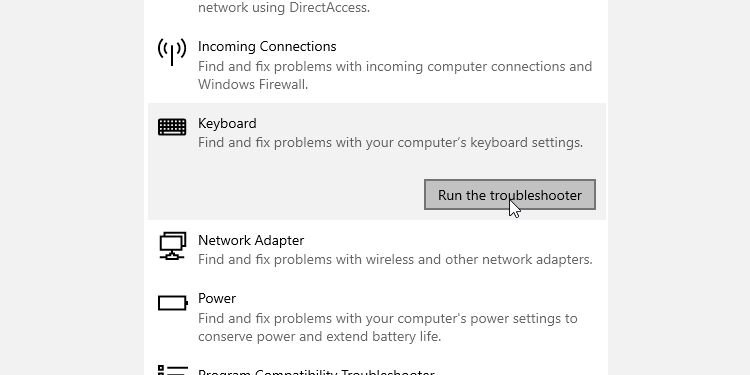Click the conserve power and extend battery life text
750x375 pixels.
pyautogui.click(x=320, y=336)
